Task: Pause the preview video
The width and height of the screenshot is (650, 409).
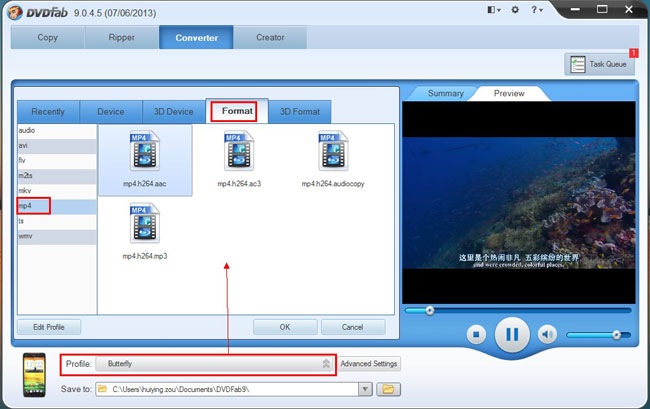Action: click(x=512, y=334)
